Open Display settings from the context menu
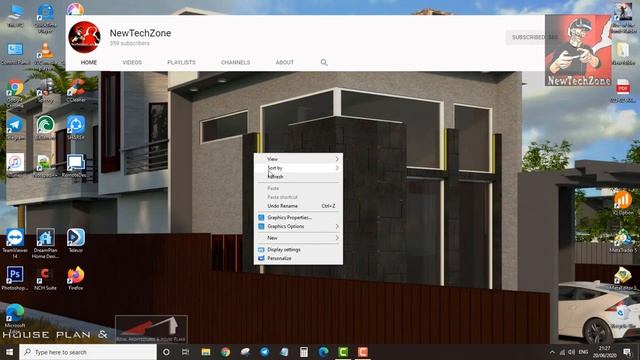This screenshot has width=640, height=360. (x=298, y=249)
